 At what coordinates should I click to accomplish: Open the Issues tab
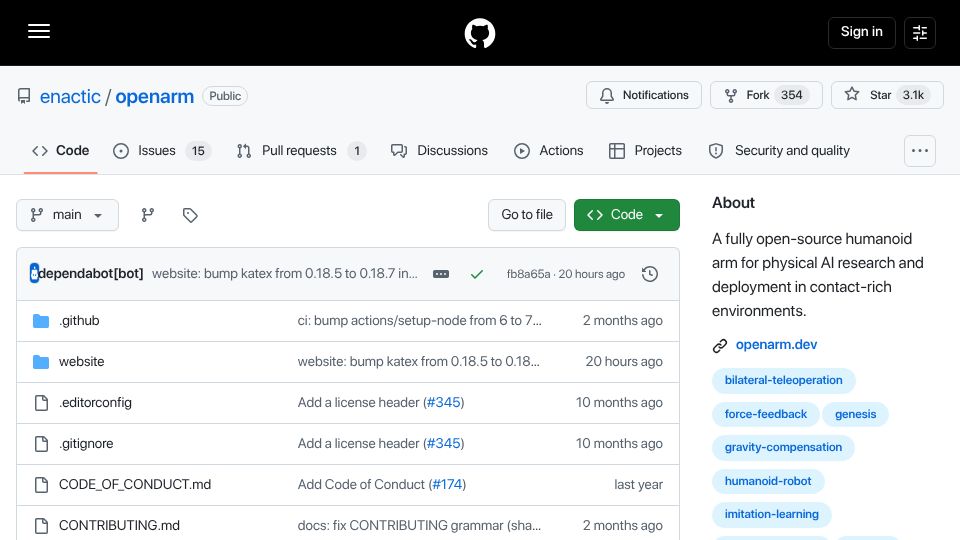pyautogui.click(x=162, y=151)
